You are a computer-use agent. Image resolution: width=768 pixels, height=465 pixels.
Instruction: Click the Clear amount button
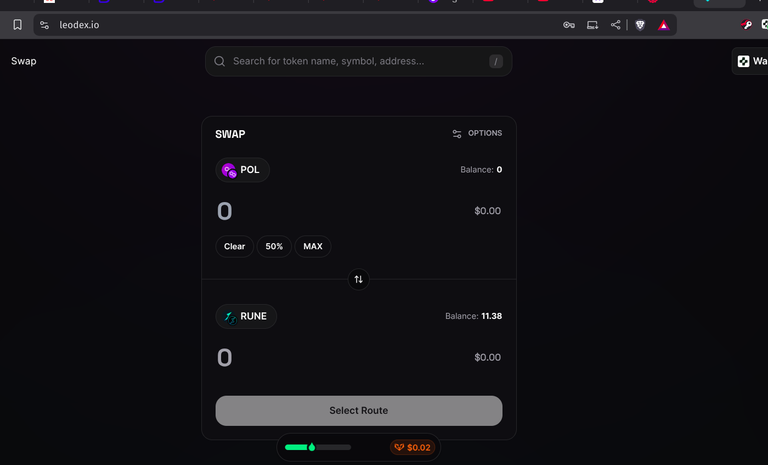point(235,246)
